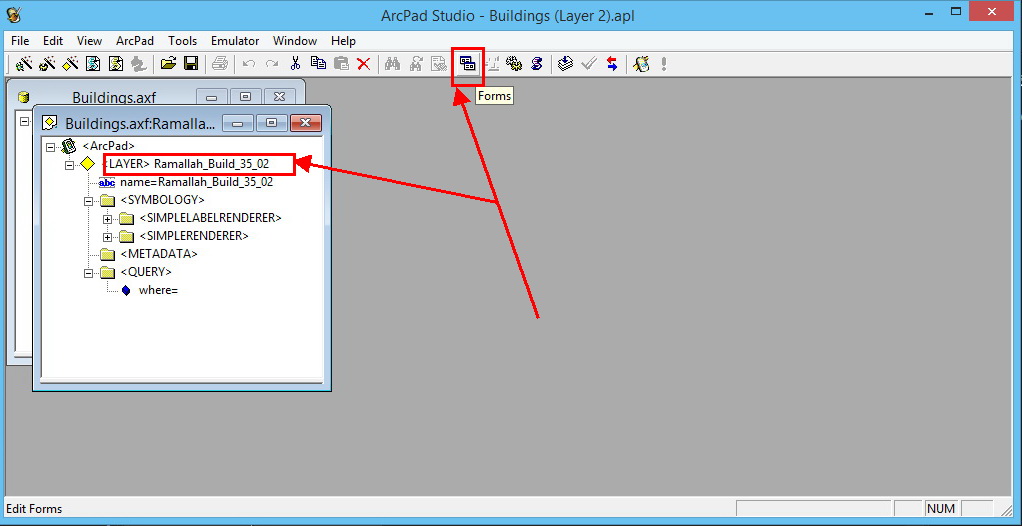Click the Redo arrow icon
Screen dimensions: 1022x526
click(272, 63)
